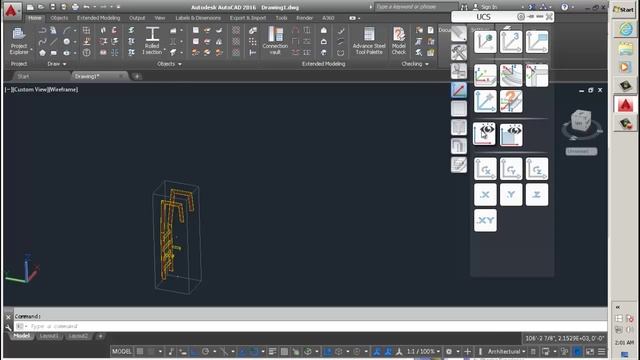Expand the Draw panel dropdown
This screenshot has width=640, height=360.
(x=57, y=64)
